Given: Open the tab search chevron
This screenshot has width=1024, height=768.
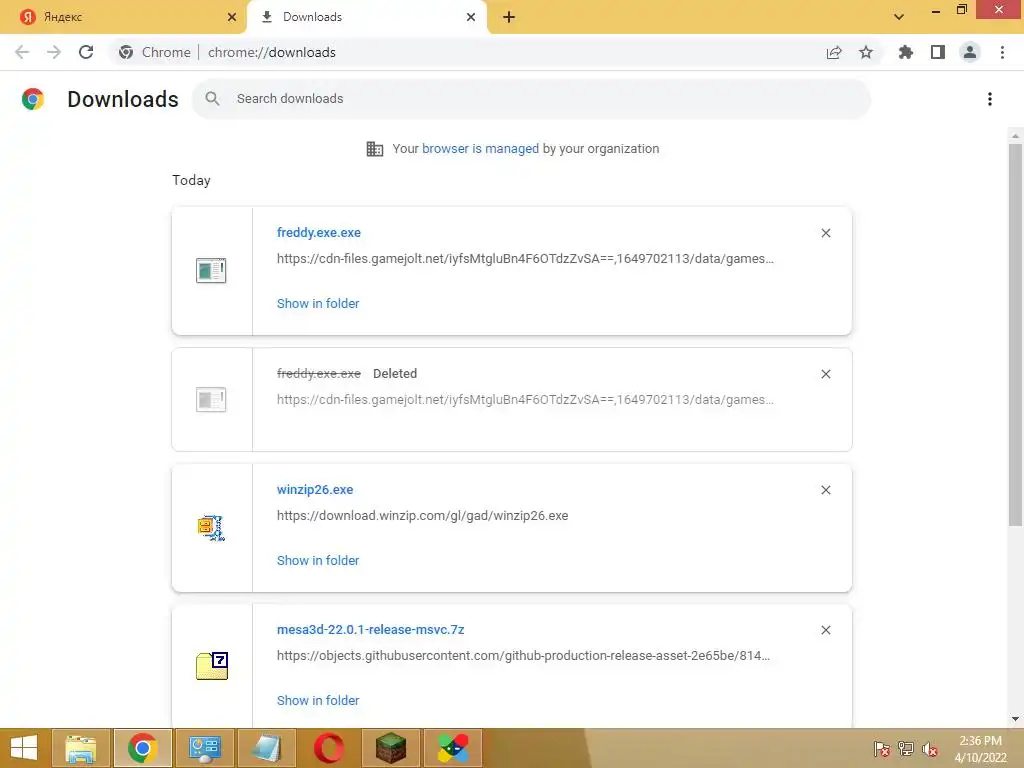Looking at the screenshot, I should [x=899, y=17].
